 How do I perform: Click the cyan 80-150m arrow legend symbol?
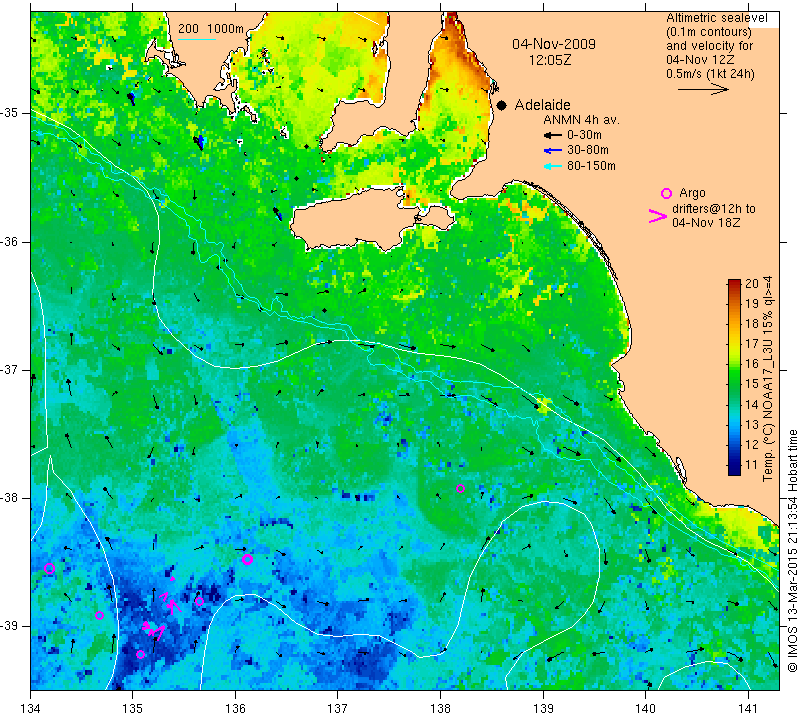tap(553, 166)
